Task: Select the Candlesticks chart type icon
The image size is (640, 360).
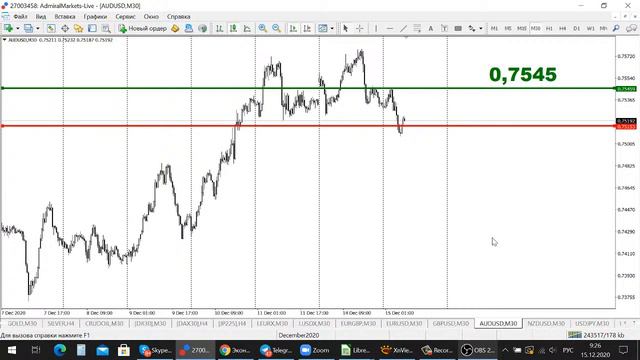Action: [x=233, y=28]
